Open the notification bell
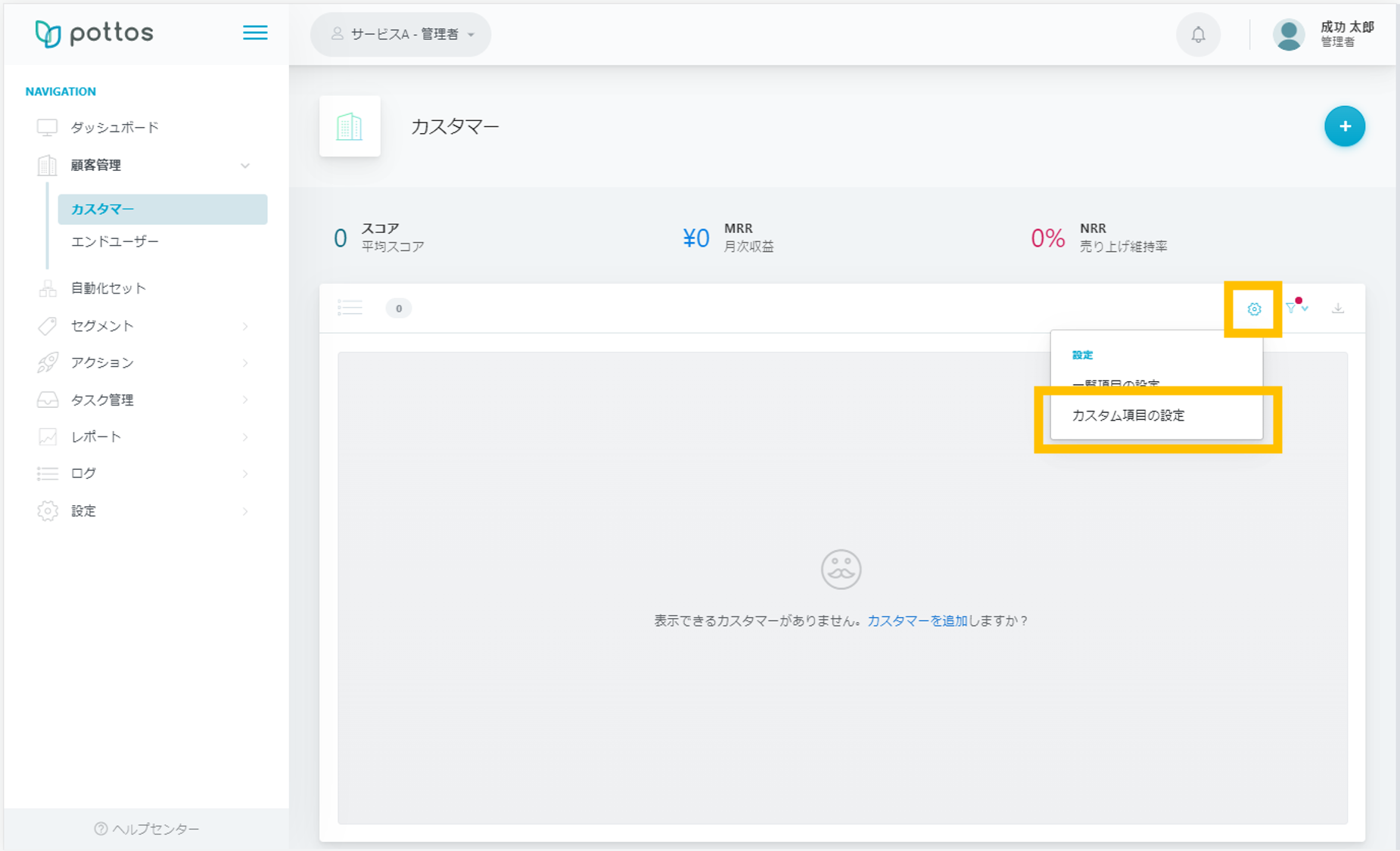Image resolution: width=1400 pixels, height=851 pixels. pyautogui.click(x=1198, y=35)
